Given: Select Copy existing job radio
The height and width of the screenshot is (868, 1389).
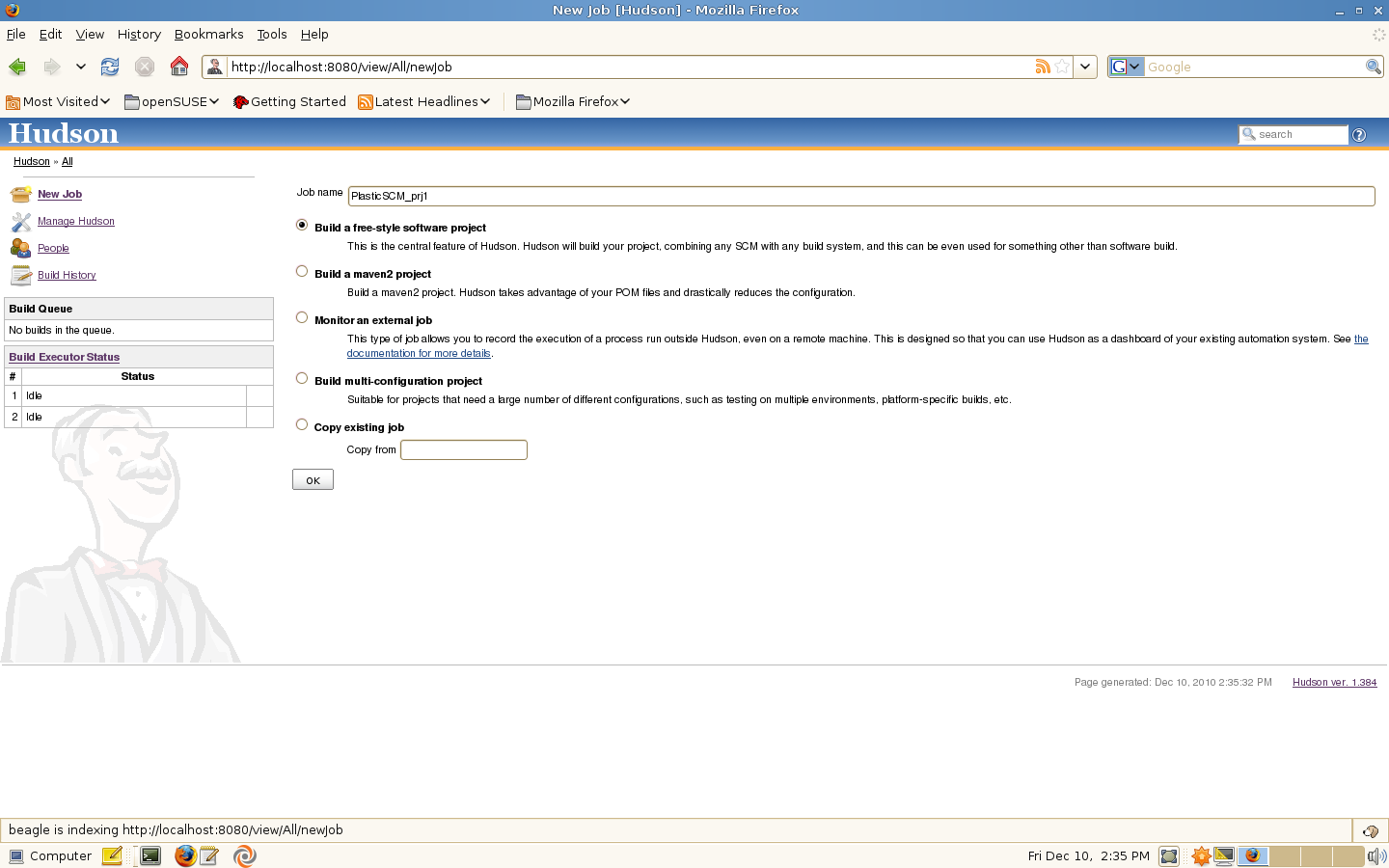Looking at the screenshot, I should tap(302, 424).
